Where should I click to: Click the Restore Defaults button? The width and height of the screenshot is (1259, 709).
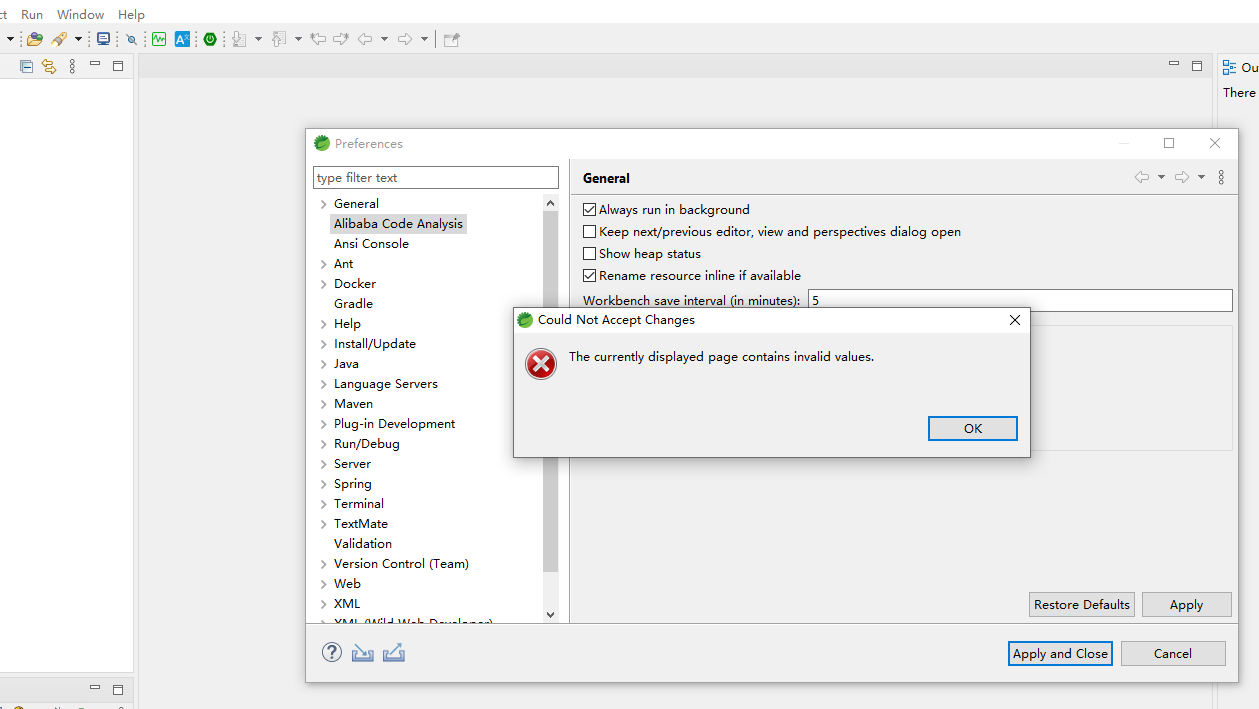[x=1081, y=604]
